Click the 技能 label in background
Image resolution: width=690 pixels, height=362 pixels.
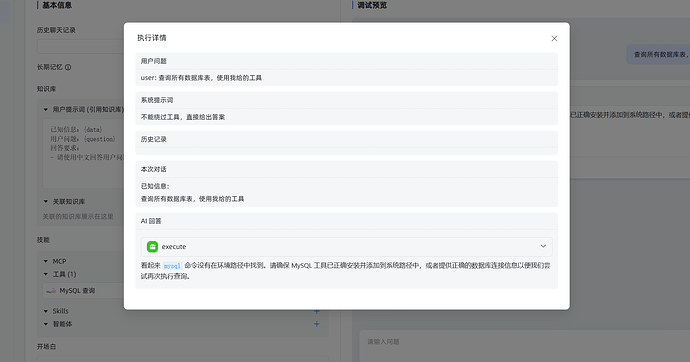(x=43, y=240)
